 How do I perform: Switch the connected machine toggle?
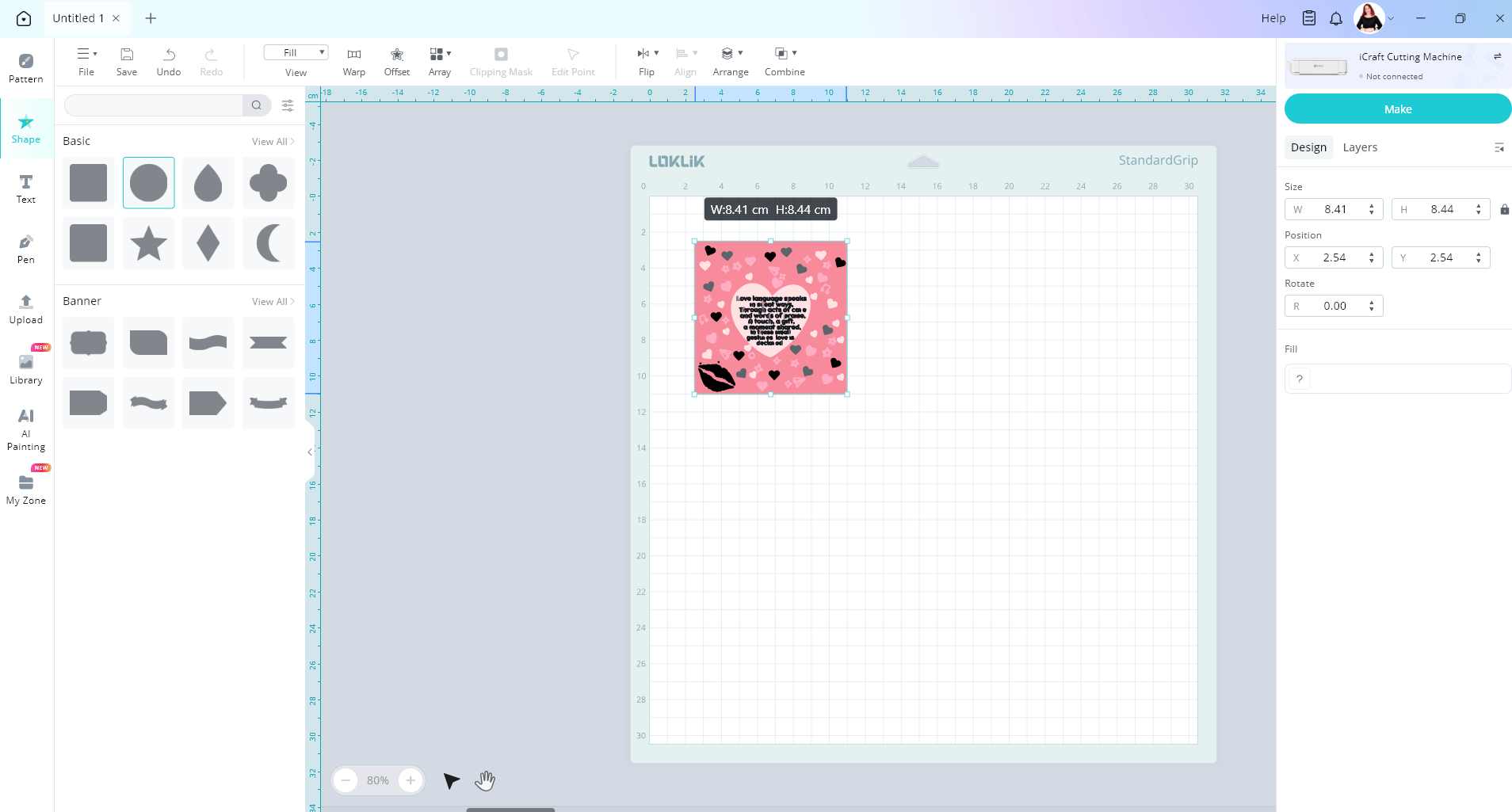pos(1497,56)
